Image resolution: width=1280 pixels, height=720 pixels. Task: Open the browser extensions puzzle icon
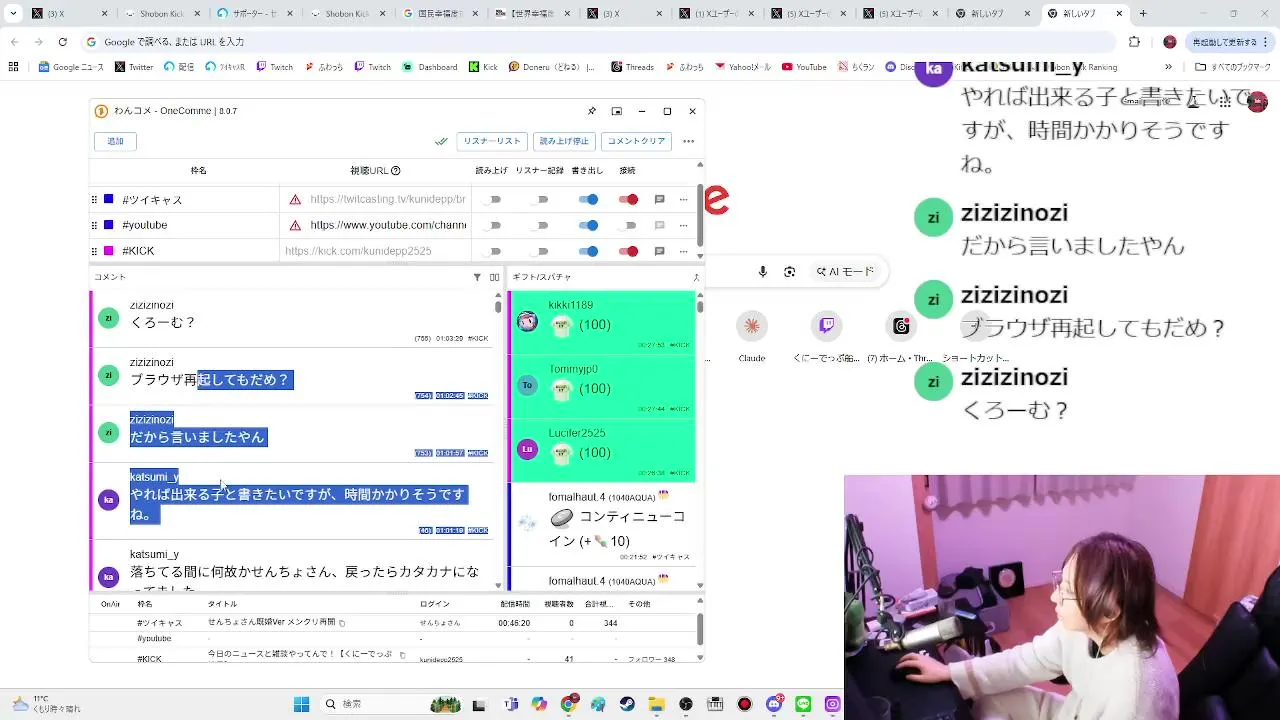pyautogui.click(x=1134, y=42)
